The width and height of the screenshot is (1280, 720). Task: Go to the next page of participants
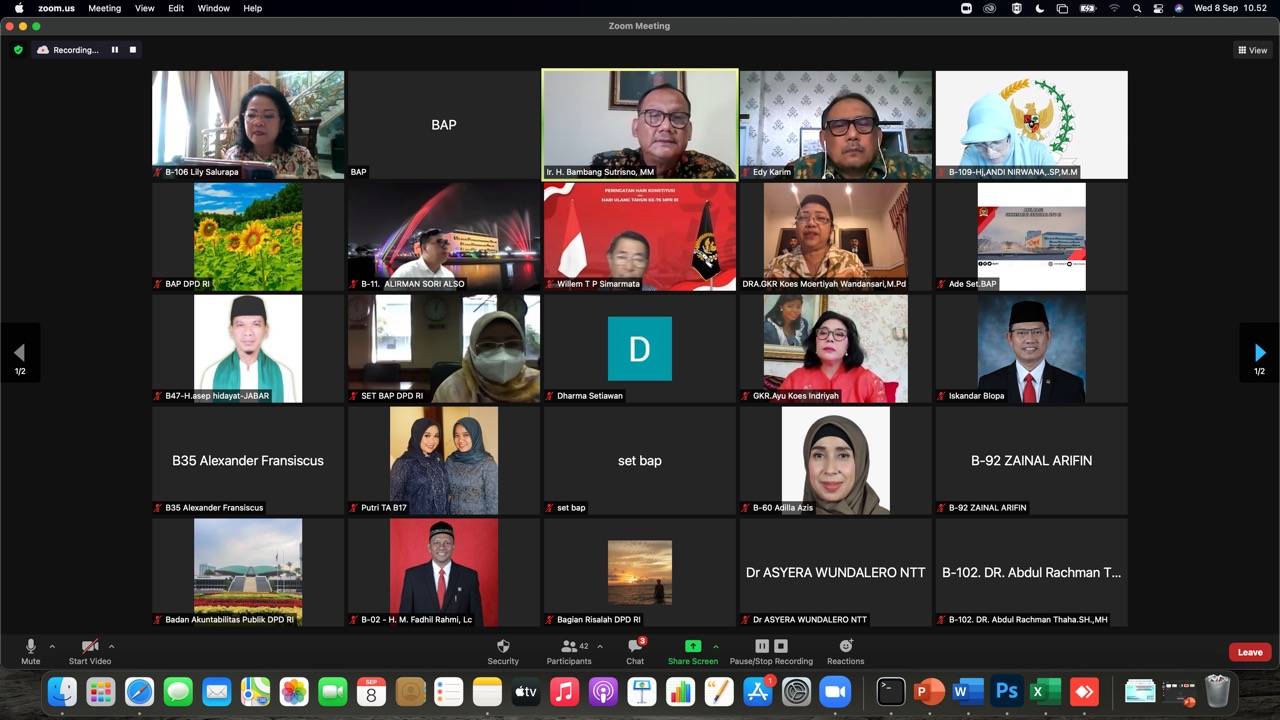click(1259, 353)
